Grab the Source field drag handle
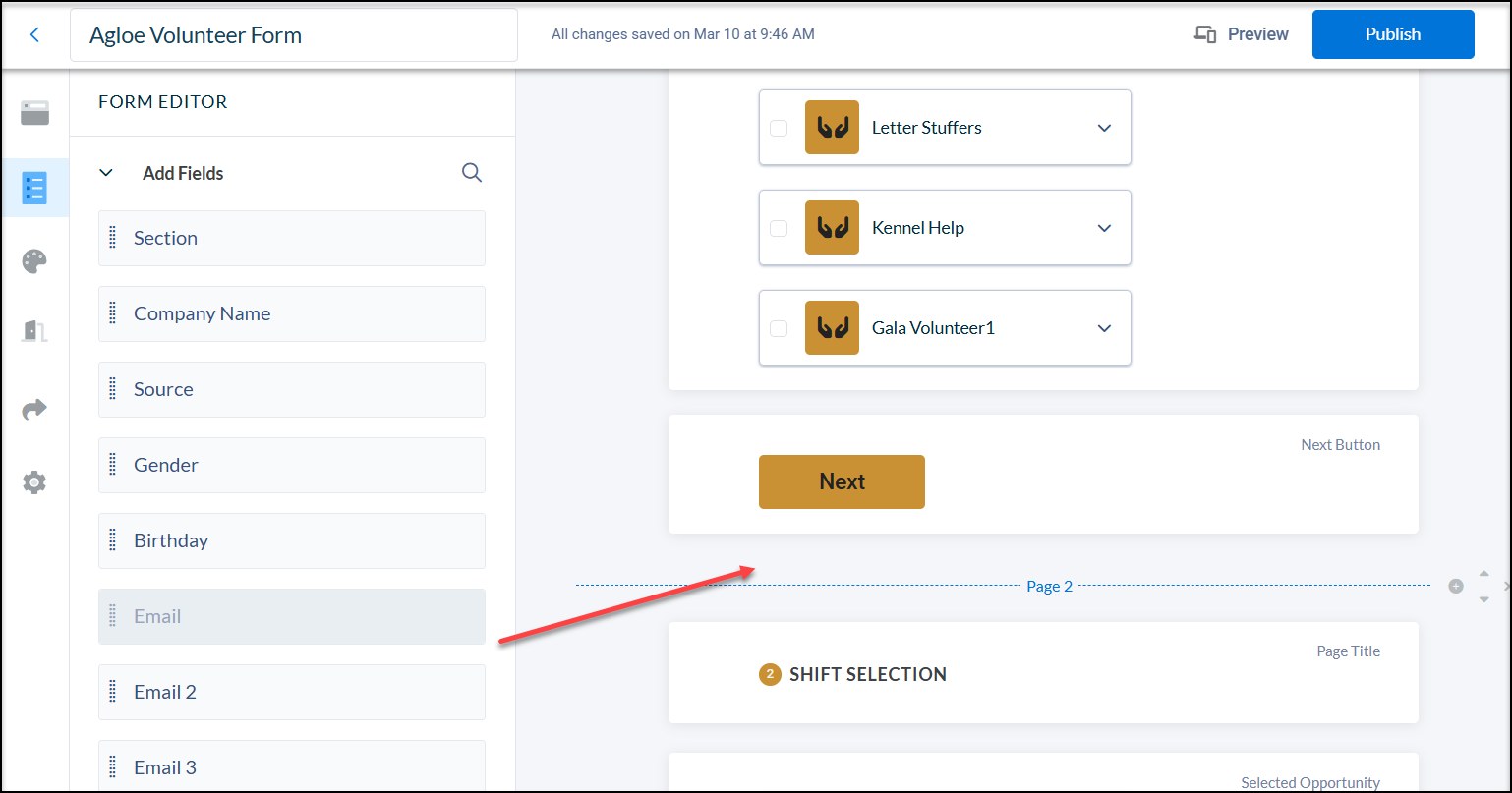The height and width of the screenshot is (793, 1512). click(113, 389)
